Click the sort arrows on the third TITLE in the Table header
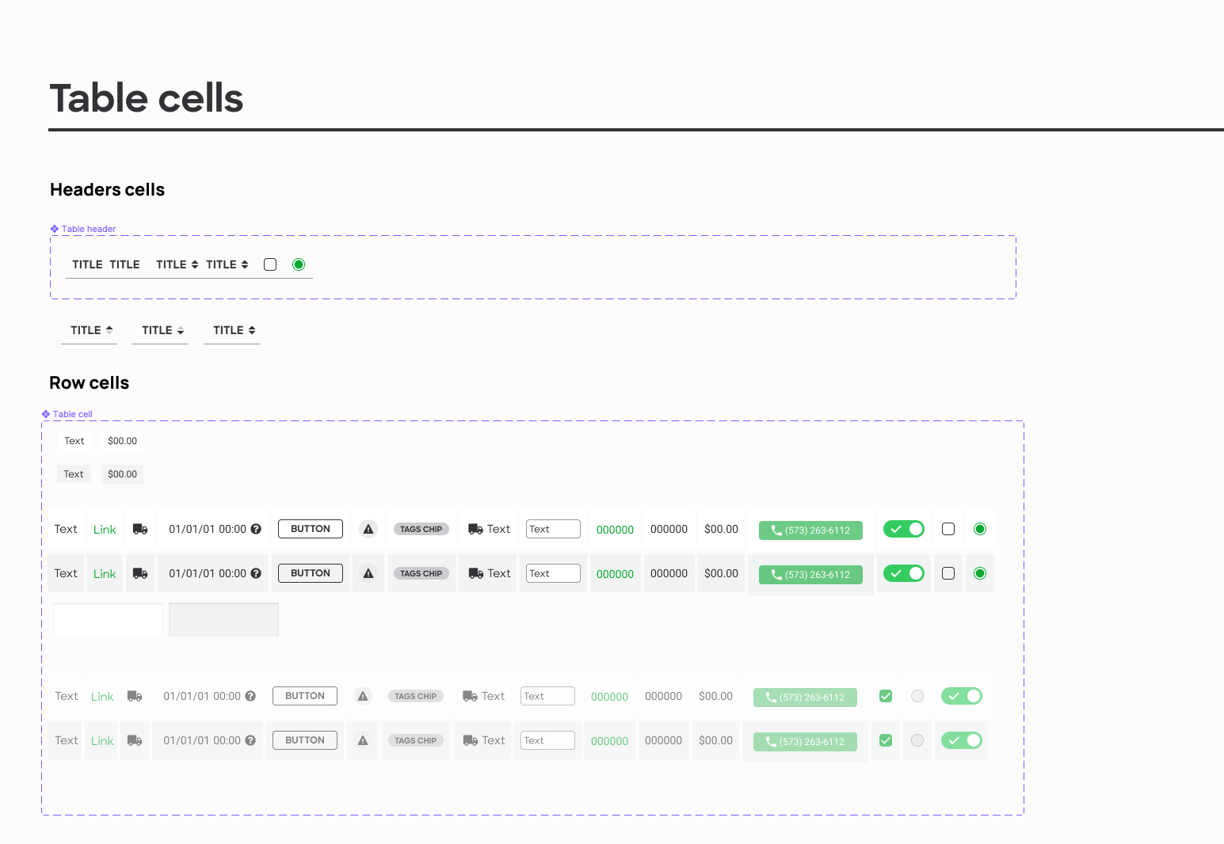 tap(194, 265)
